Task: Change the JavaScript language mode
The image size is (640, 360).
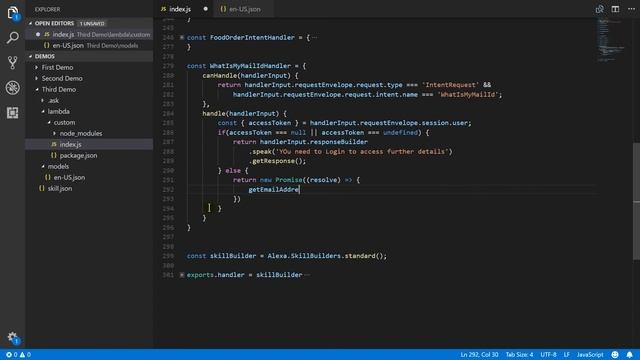Action: pyautogui.click(x=590, y=355)
